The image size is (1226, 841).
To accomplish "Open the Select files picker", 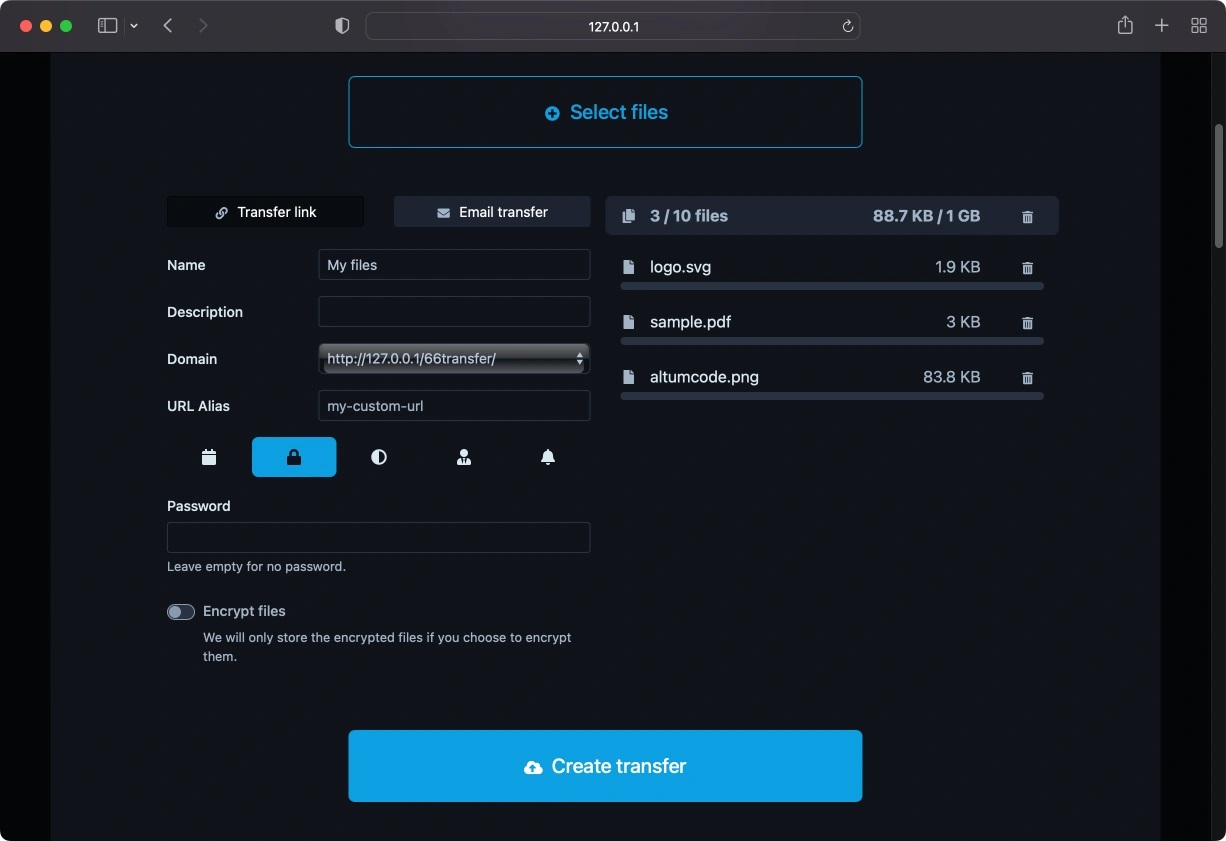I will pyautogui.click(x=604, y=112).
